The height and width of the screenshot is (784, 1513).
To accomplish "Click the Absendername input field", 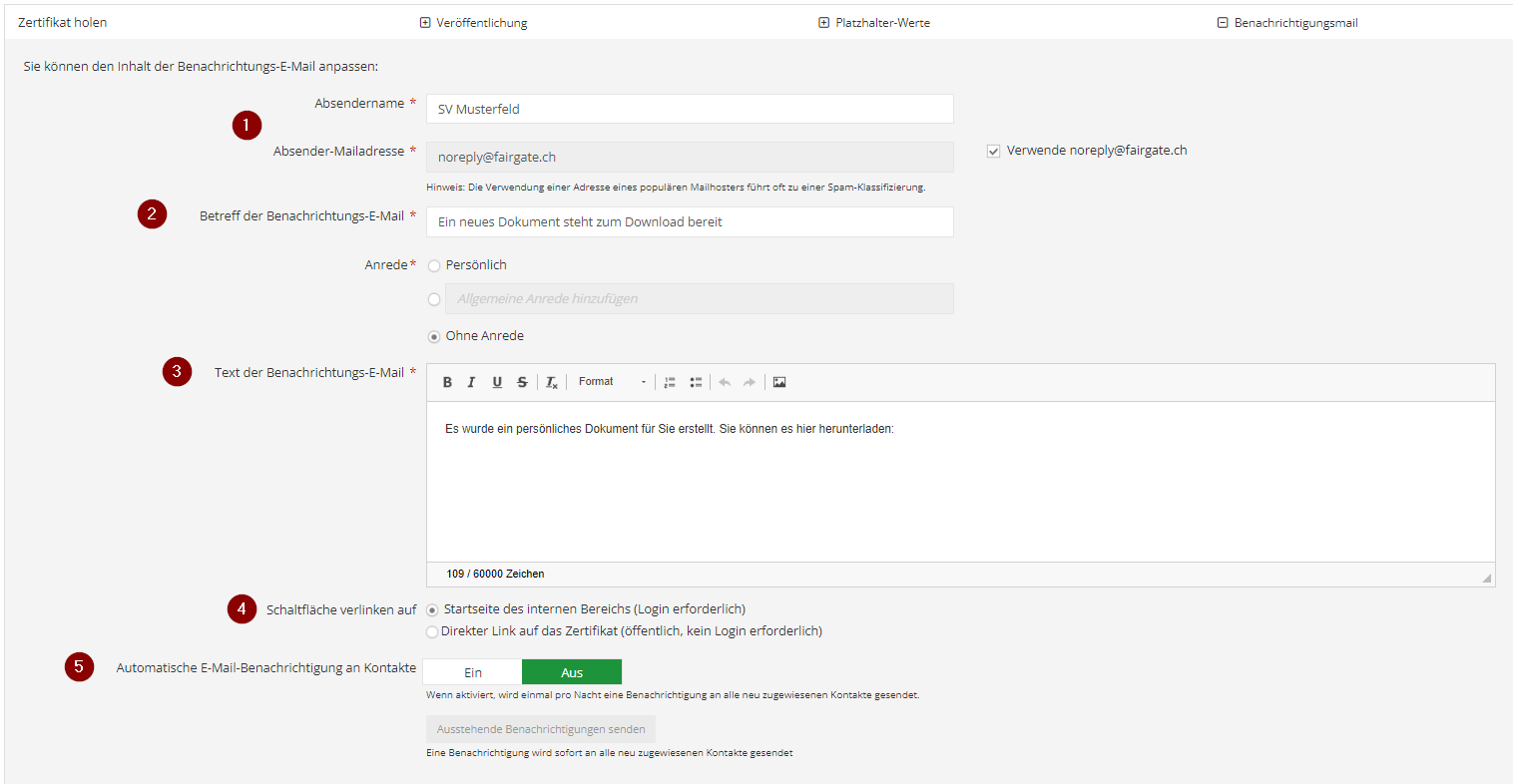I will tap(689, 109).
